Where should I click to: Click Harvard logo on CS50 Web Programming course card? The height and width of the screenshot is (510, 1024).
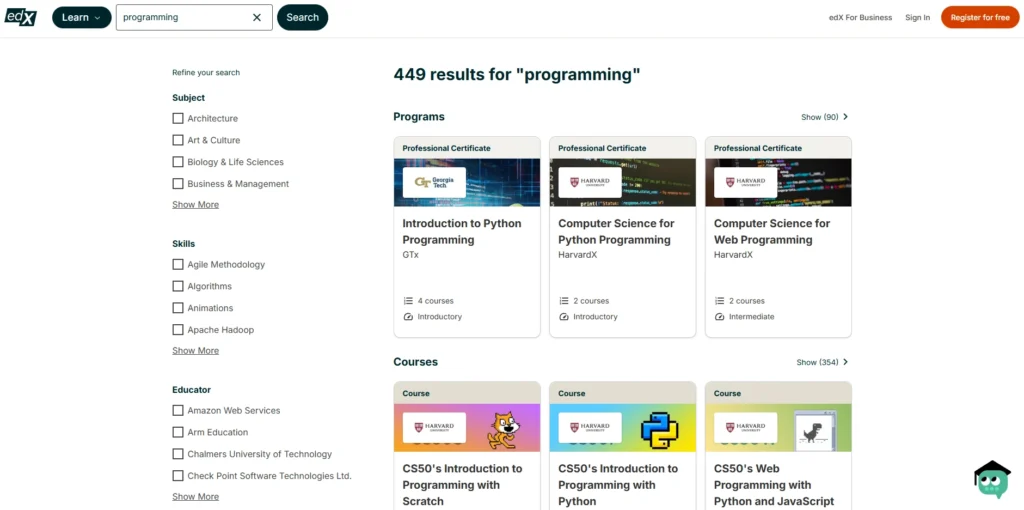pos(745,428)
